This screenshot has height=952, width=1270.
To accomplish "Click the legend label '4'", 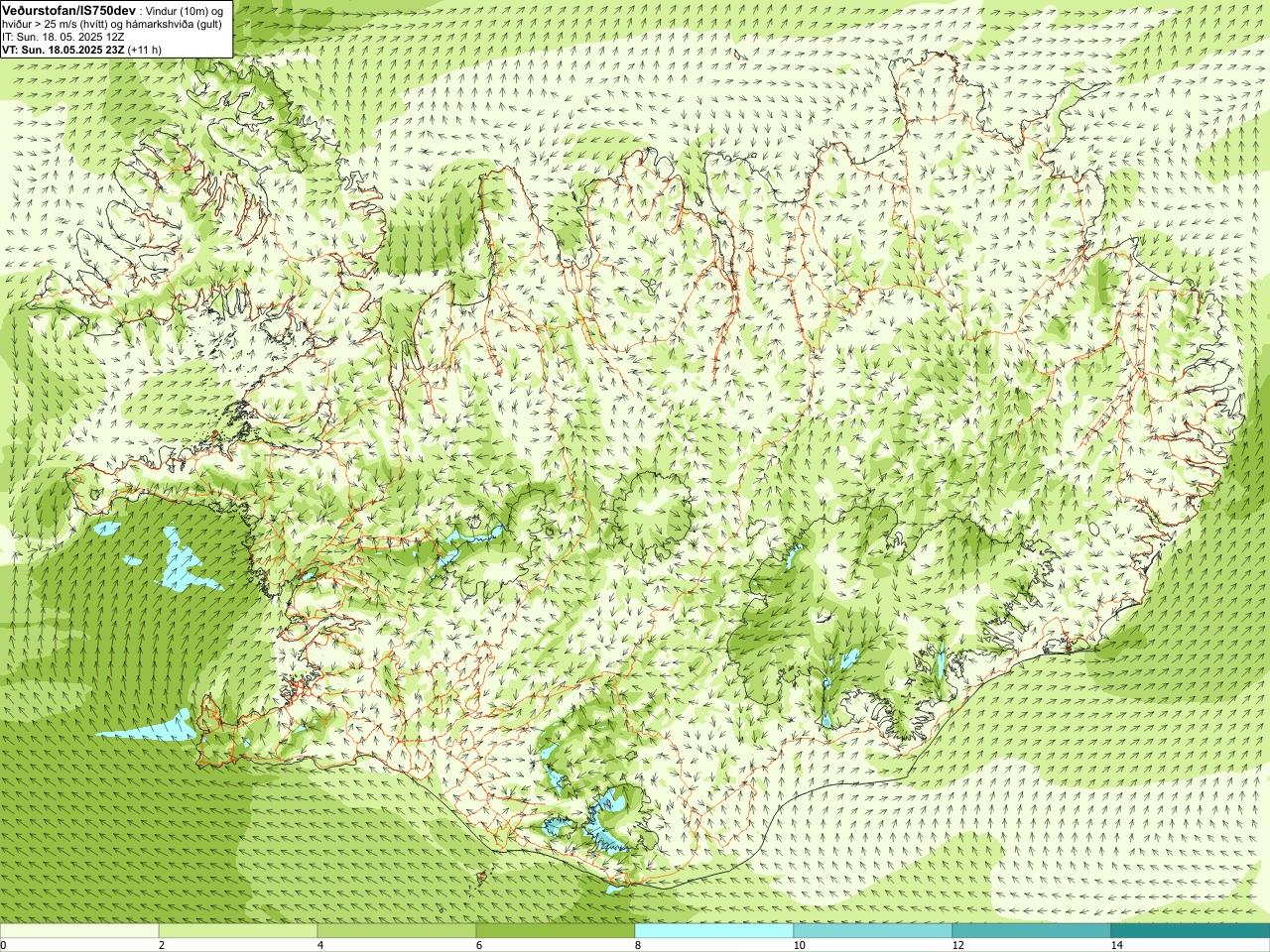I will click(319, 945).
